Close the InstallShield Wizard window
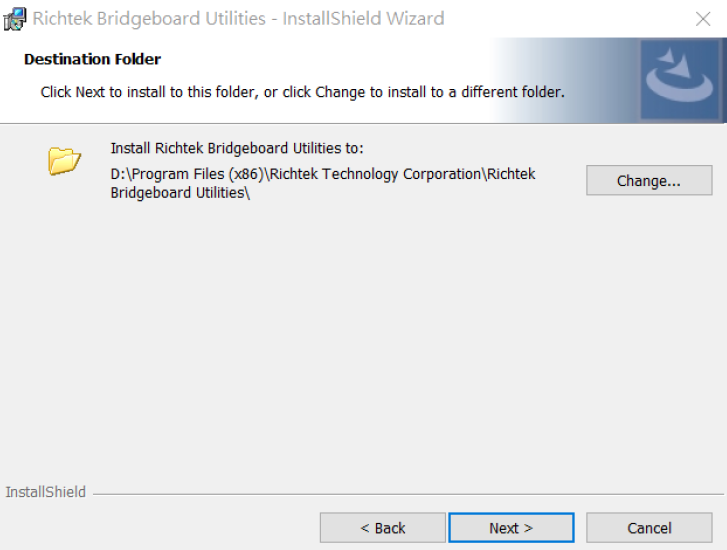 [703, 19]
